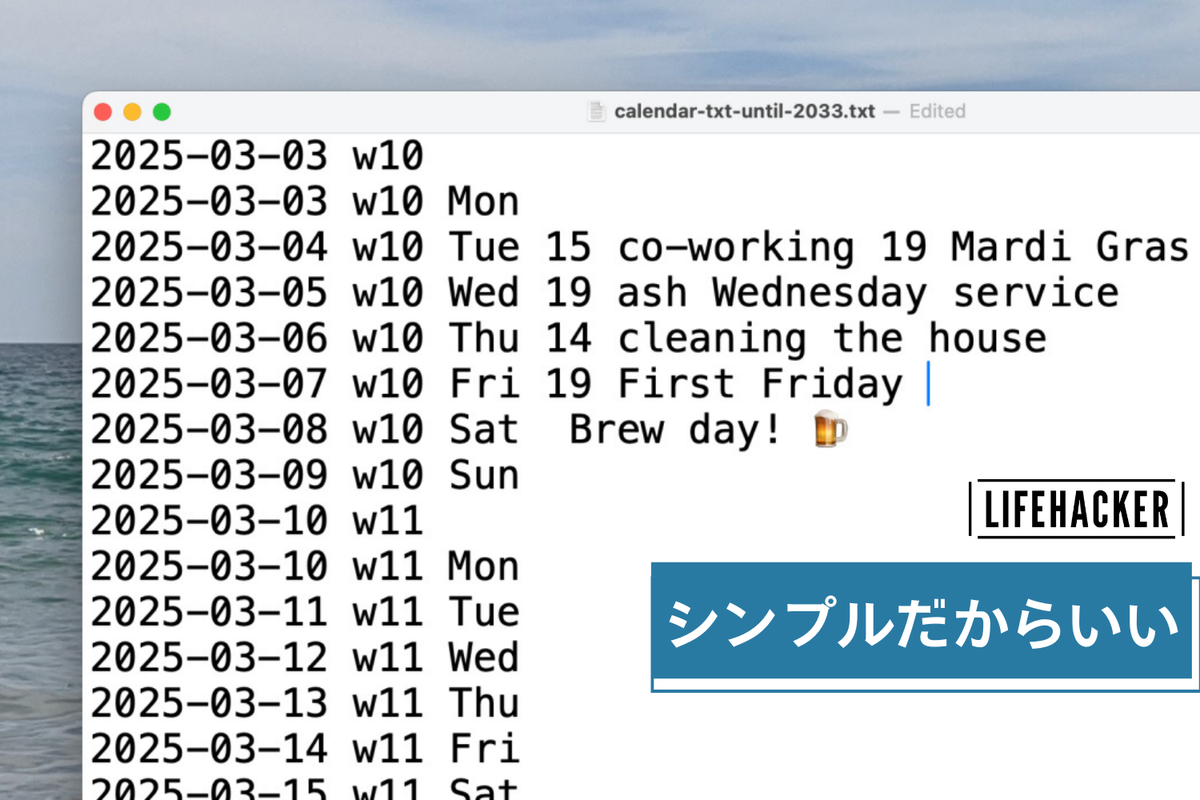Image resolution: width=1200 pixels, height=800 pixels.
Task: Close the TextEdit window with the red button
Action: tap(102, 112)
